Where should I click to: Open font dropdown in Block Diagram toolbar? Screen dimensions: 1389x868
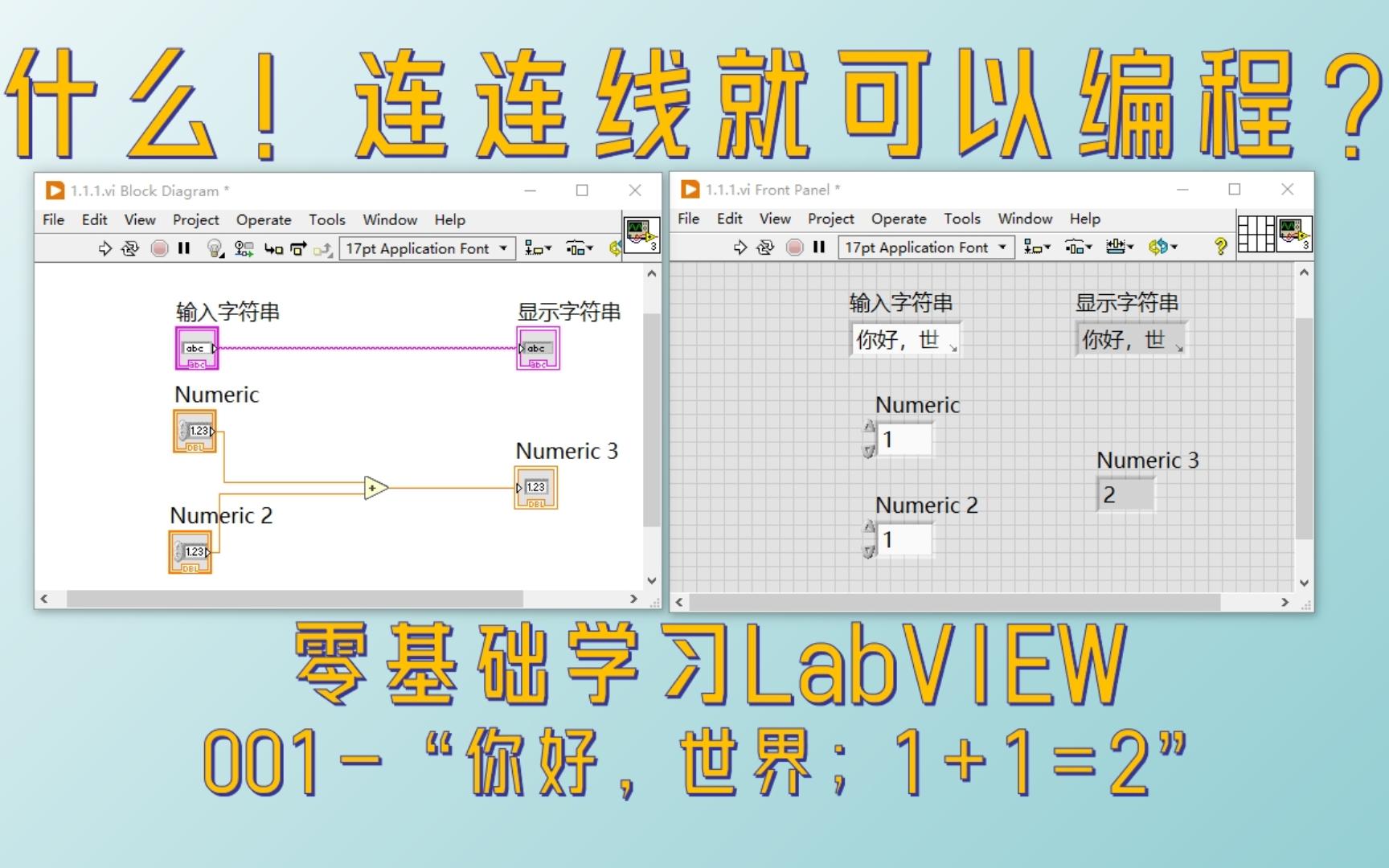(x=427, y=249)
